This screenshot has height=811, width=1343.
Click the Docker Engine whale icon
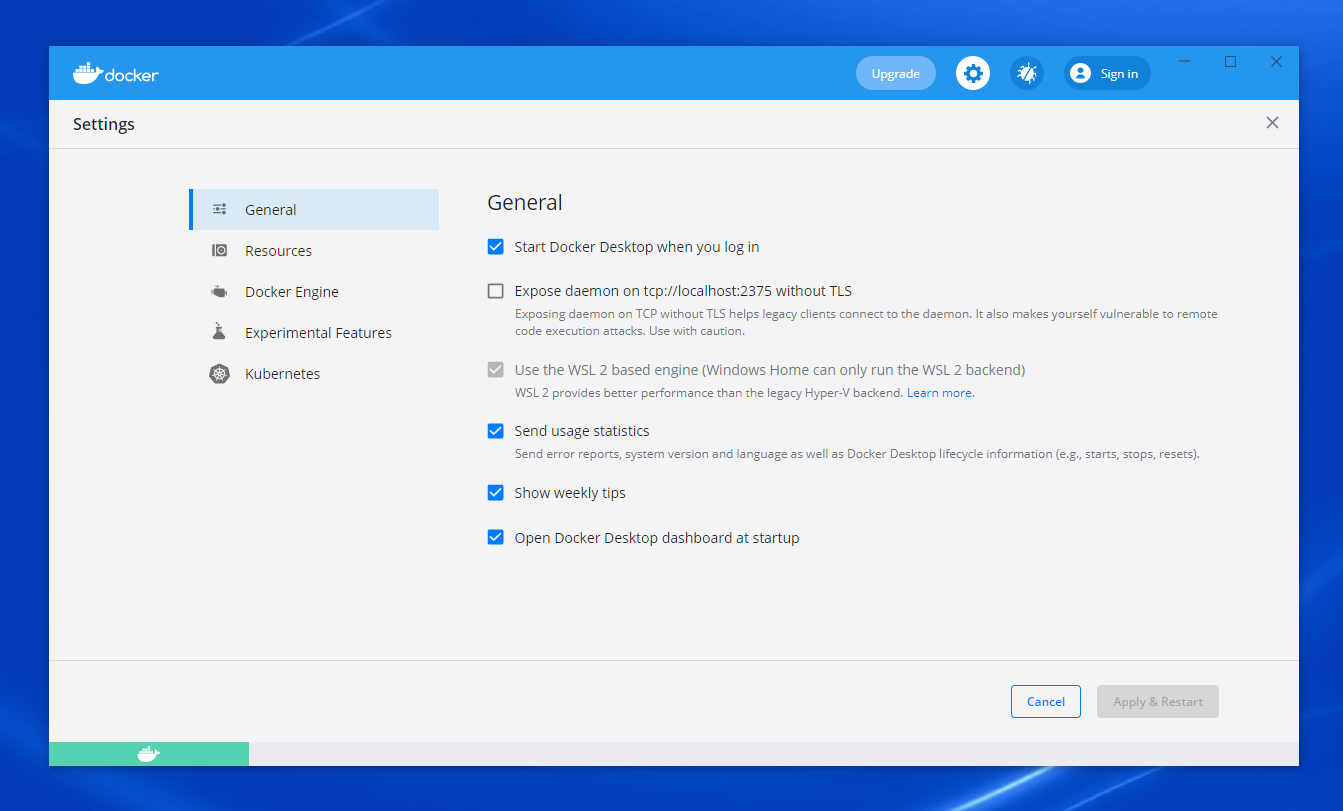pos(219,292)
